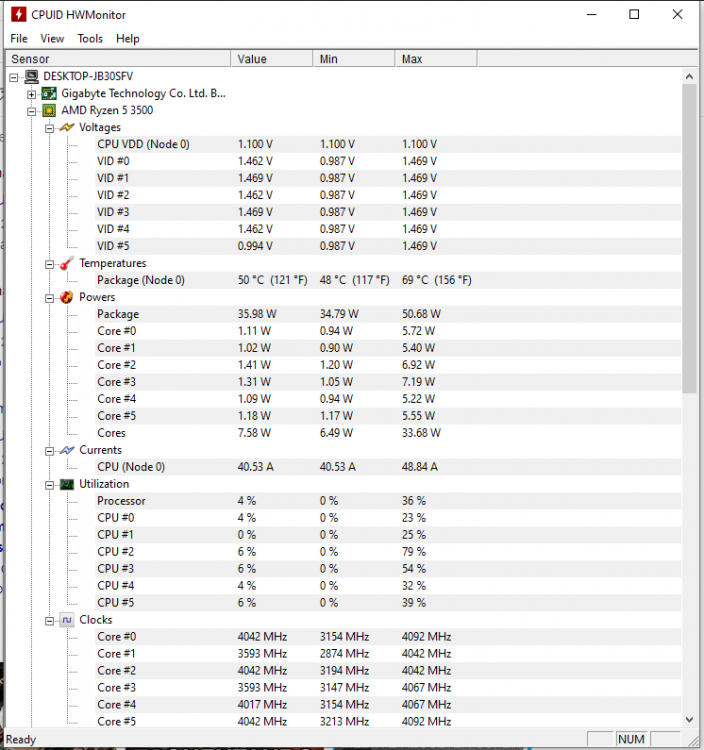Screen dimensions: 704x750
Task: Collapse the Powers section
Action: coord(49,298)
